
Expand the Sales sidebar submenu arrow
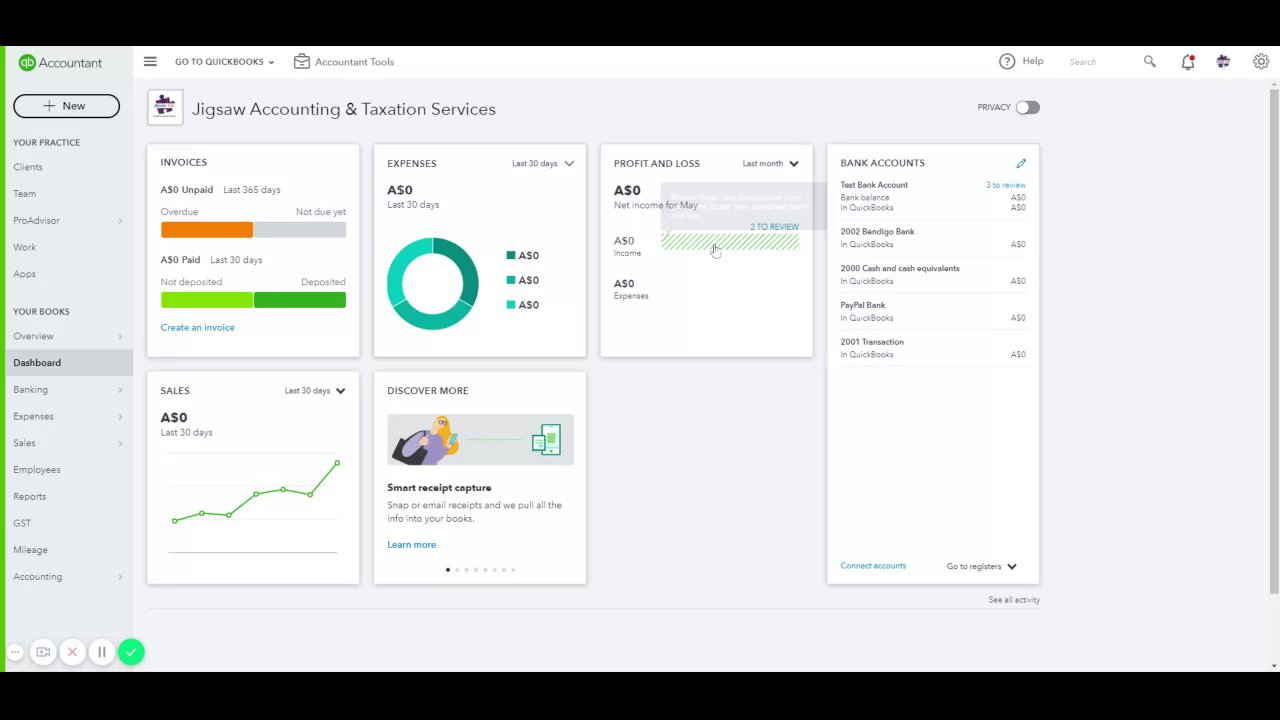pos(120,443)
